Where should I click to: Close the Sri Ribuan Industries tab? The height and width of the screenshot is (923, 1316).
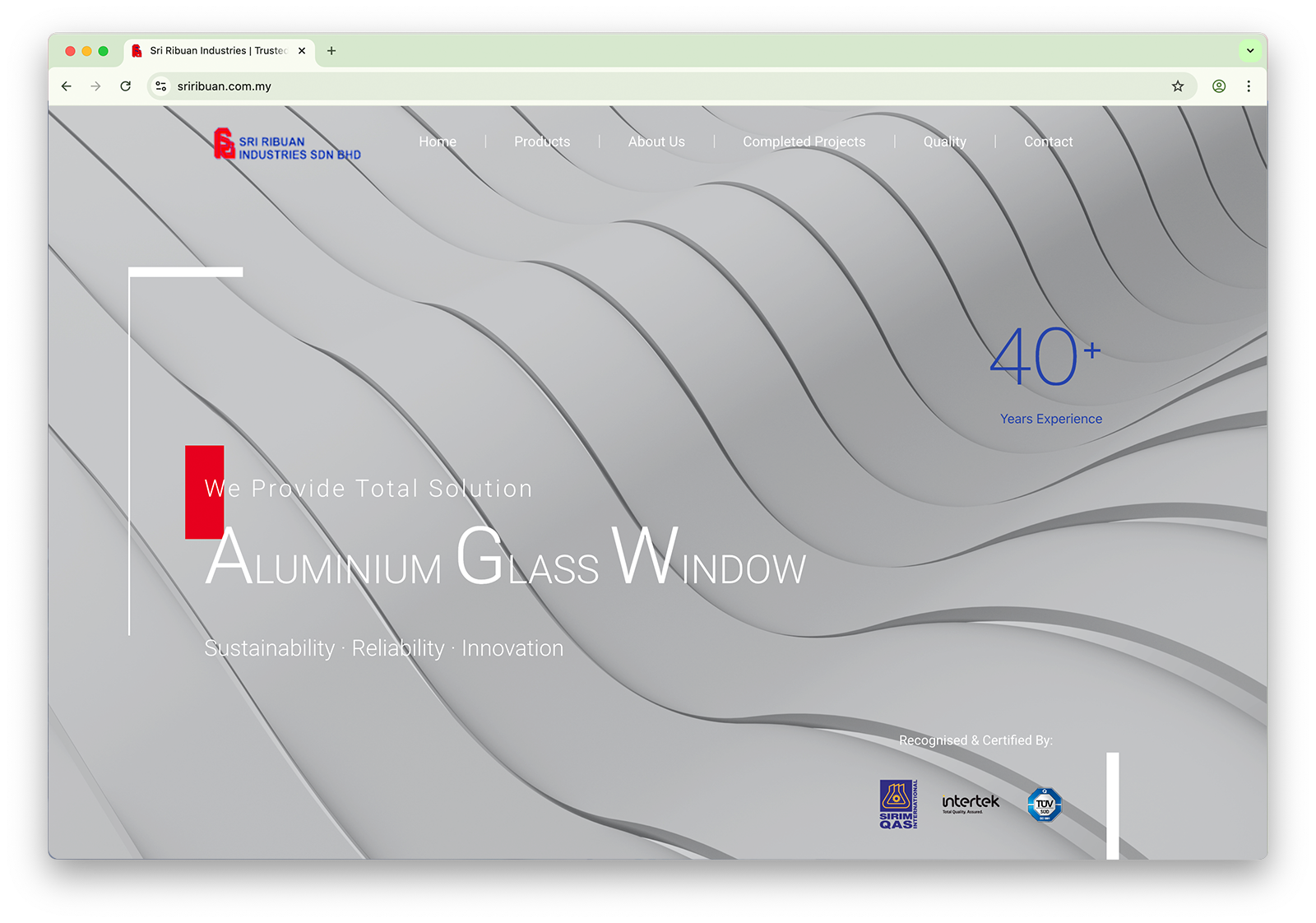click(x=302, y=51)
